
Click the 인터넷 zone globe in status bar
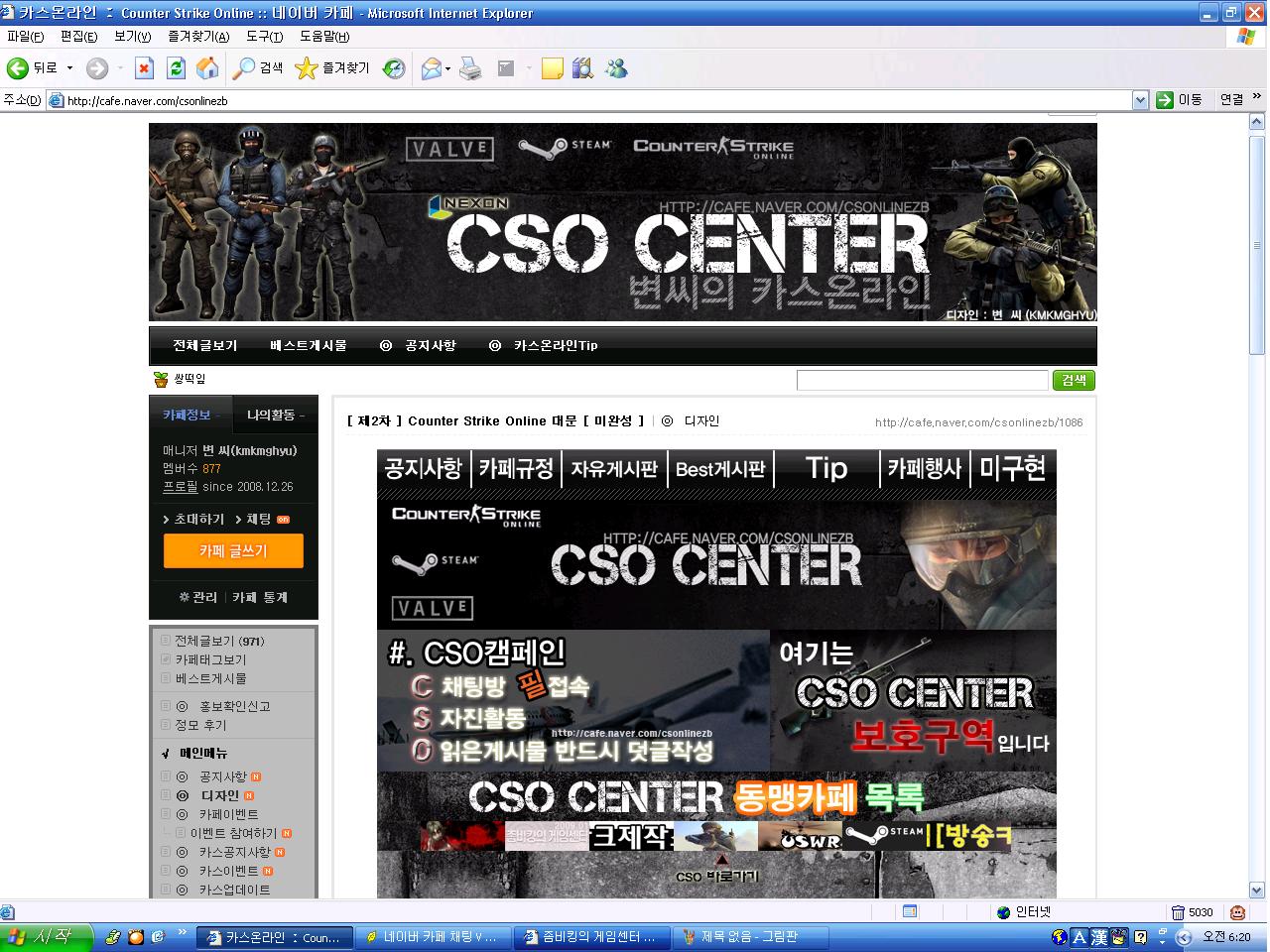(1024, 912)
